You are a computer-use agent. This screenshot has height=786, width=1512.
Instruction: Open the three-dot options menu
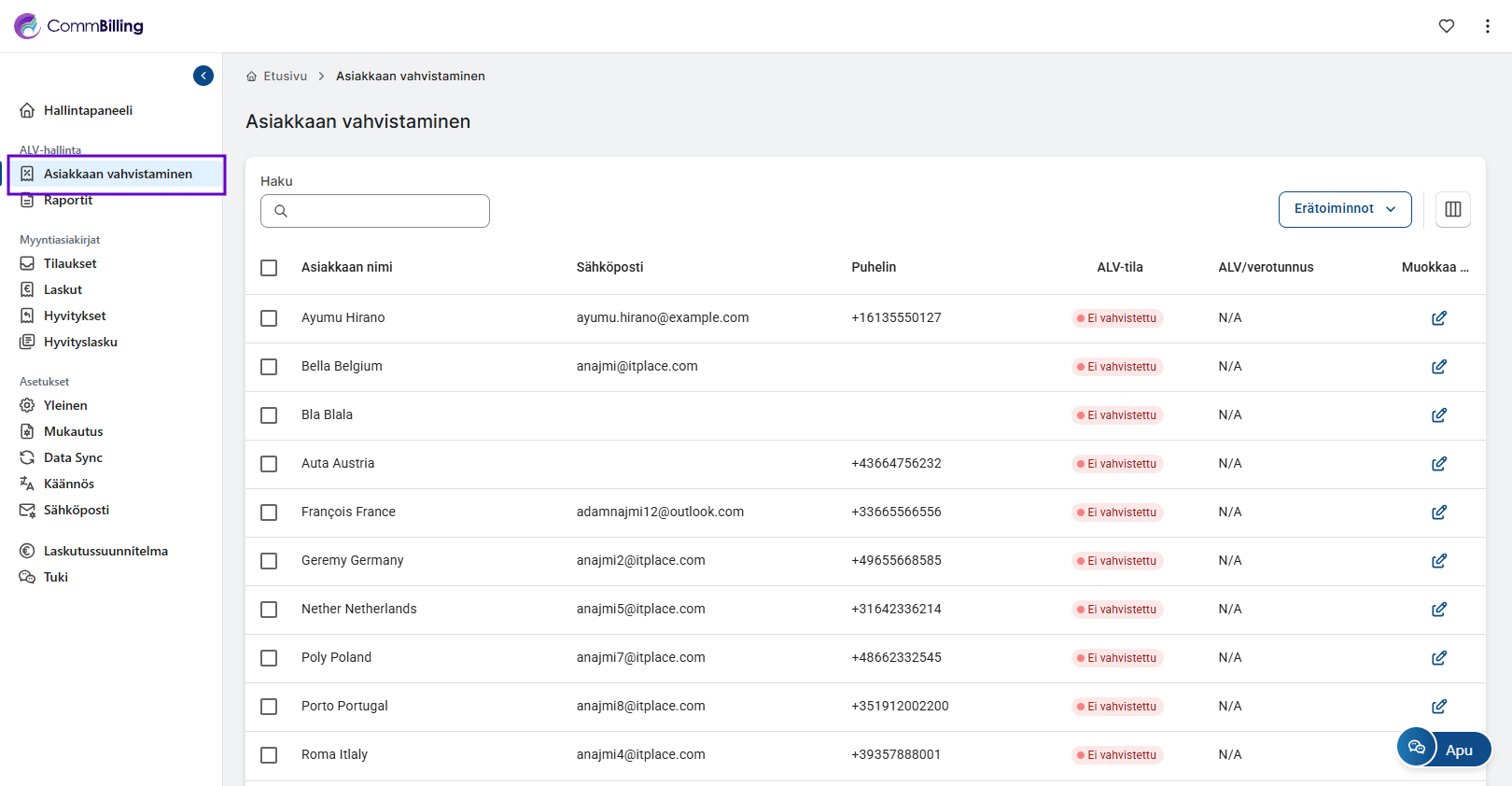pos(1487,26)
